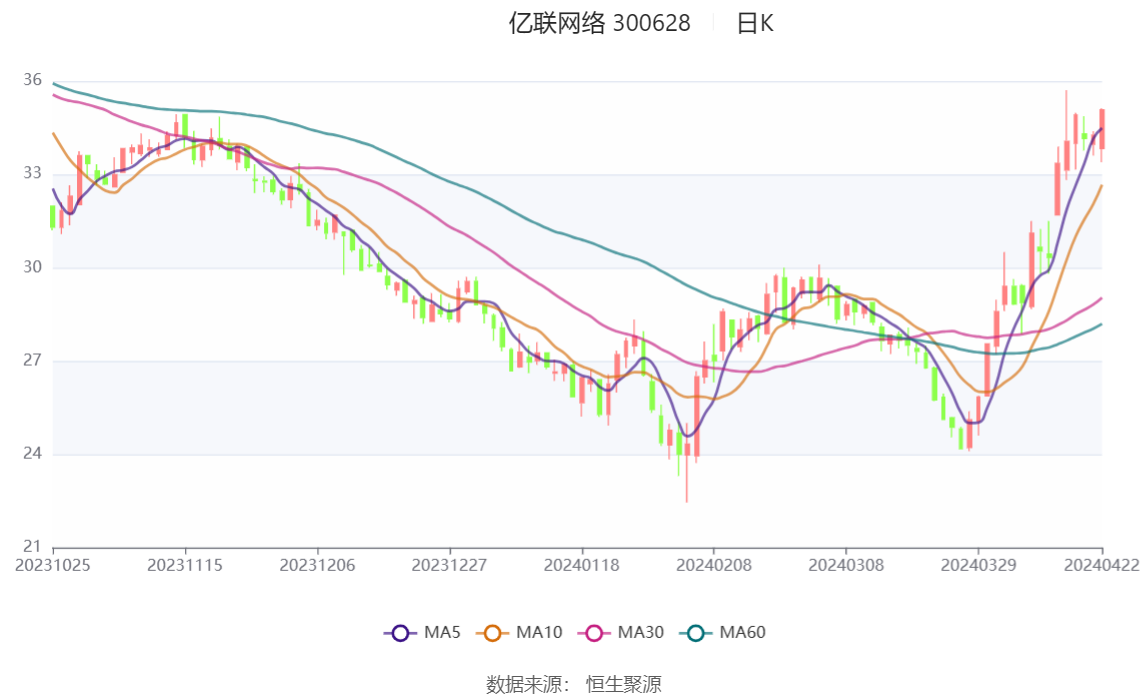Click the x-axis date label 20240422
The image size is (1148, 699).
(1102, 565)
